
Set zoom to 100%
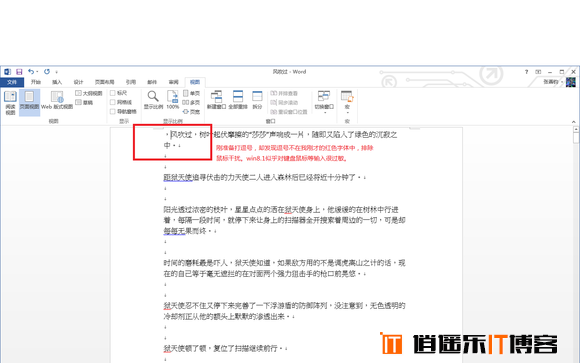point(172,100)
